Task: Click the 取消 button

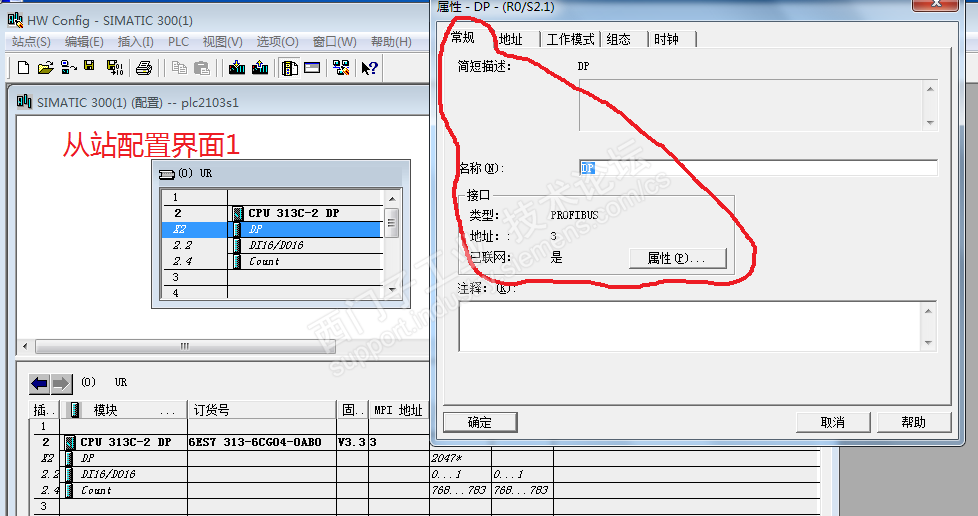Action: click(833, 422)
